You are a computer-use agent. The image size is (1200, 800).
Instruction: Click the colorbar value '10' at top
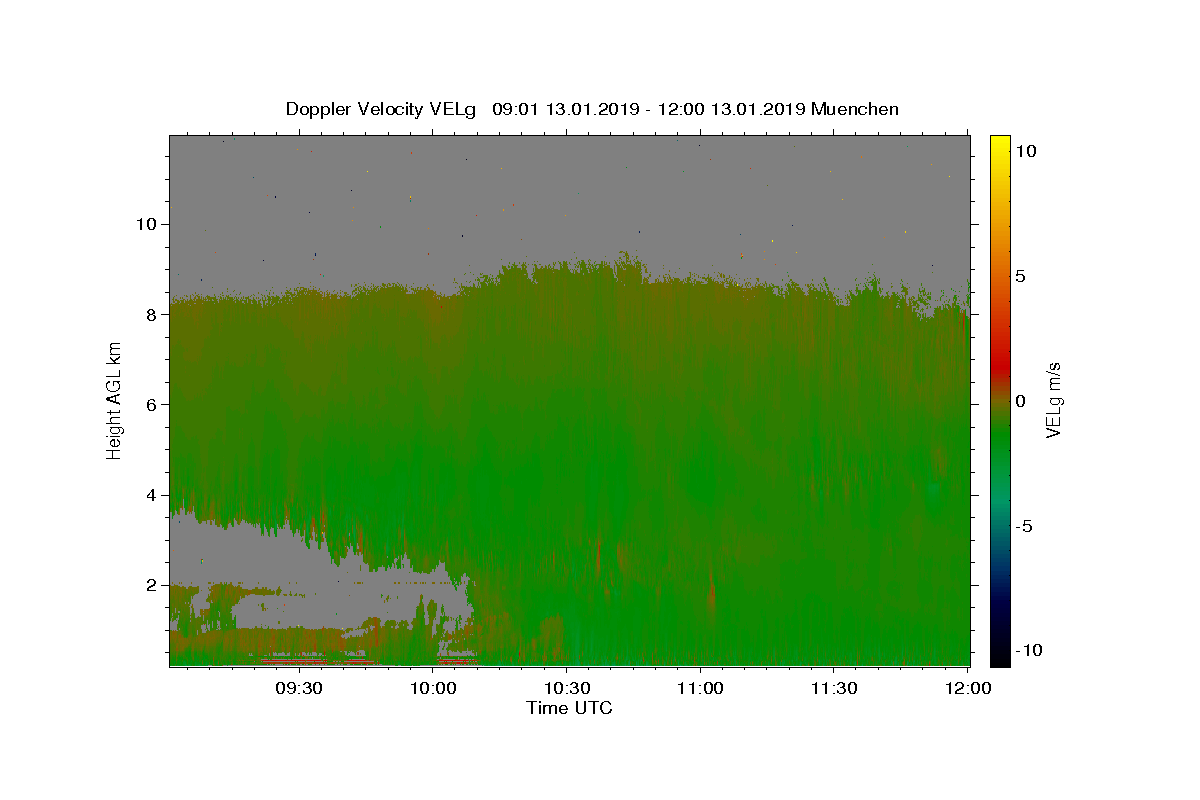1025,151
